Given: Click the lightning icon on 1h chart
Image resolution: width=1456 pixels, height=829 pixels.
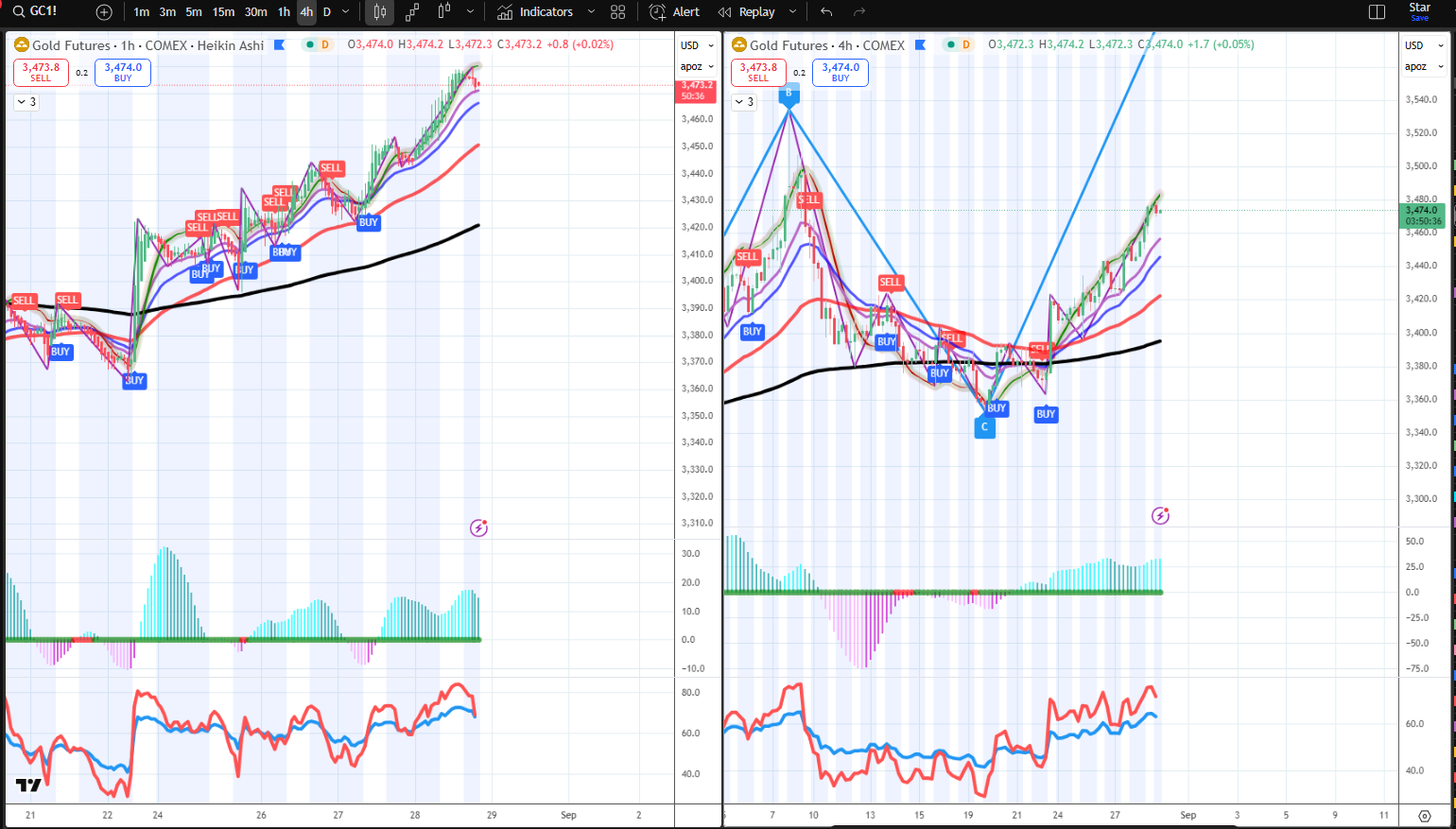Looking at the screenshot, I should coord(478,527).
